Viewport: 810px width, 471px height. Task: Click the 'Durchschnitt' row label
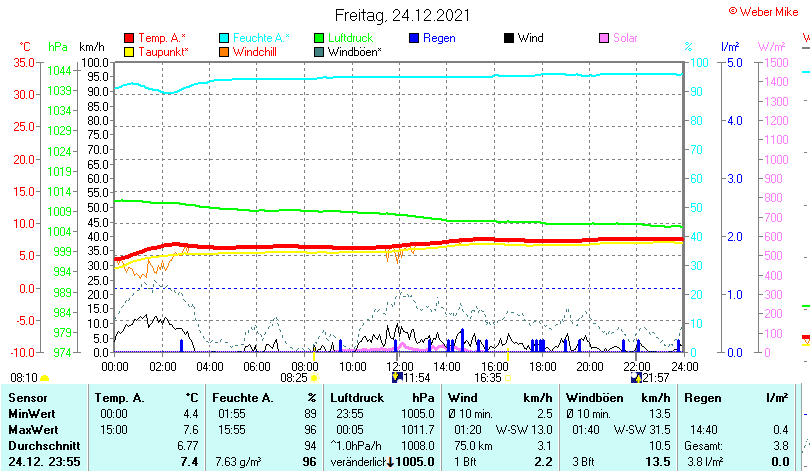pos(44,446)
